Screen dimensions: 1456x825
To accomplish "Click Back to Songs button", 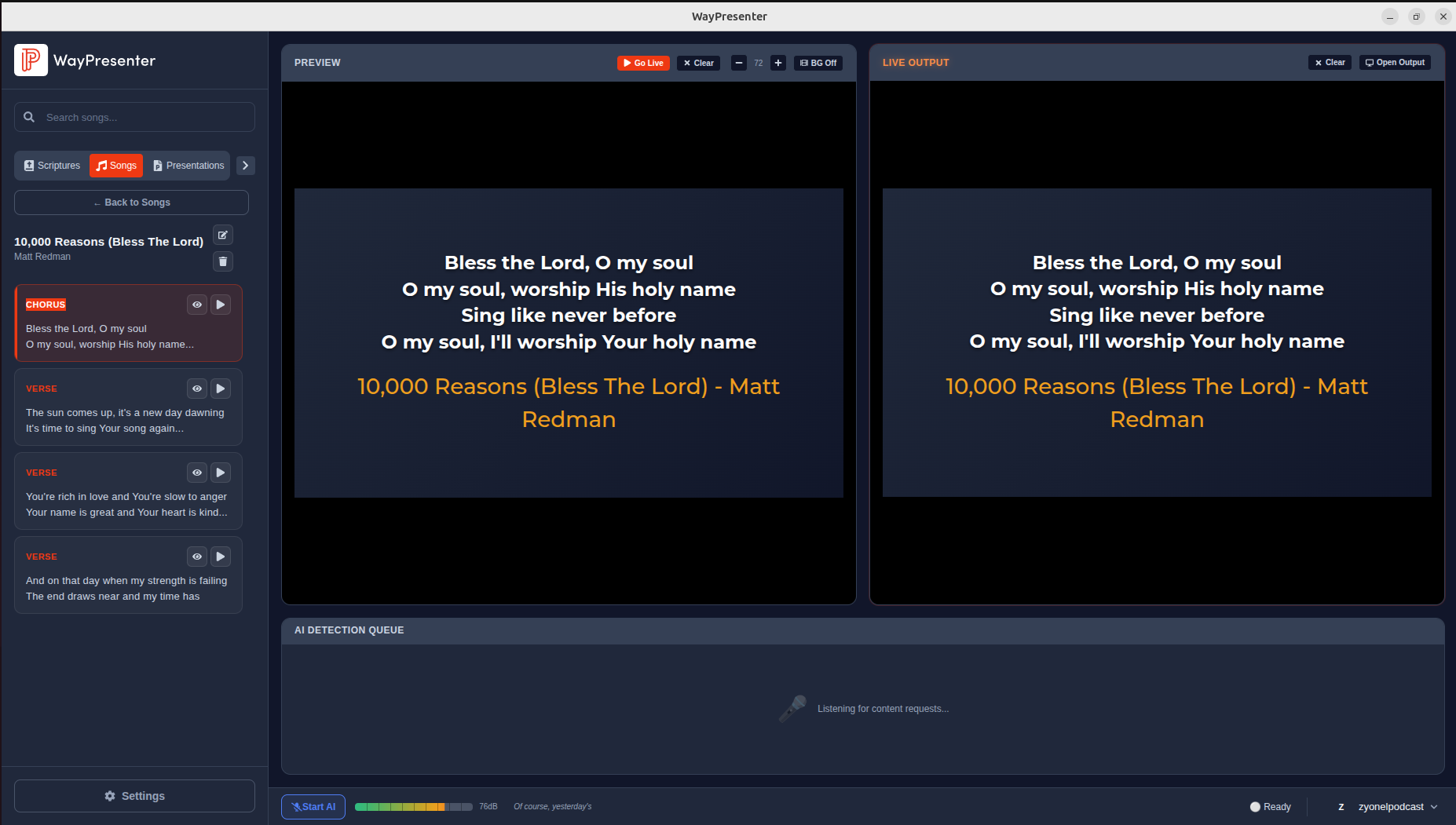I will pyautogui.click(x=131, y=203).
